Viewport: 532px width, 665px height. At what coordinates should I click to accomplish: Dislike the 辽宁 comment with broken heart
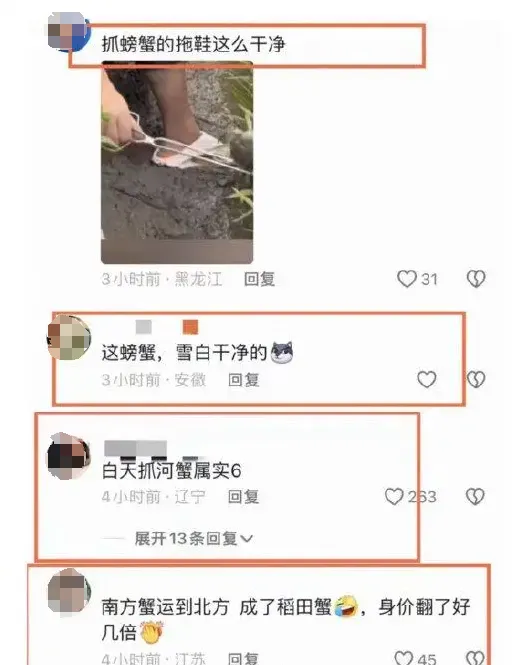(475, 496)
